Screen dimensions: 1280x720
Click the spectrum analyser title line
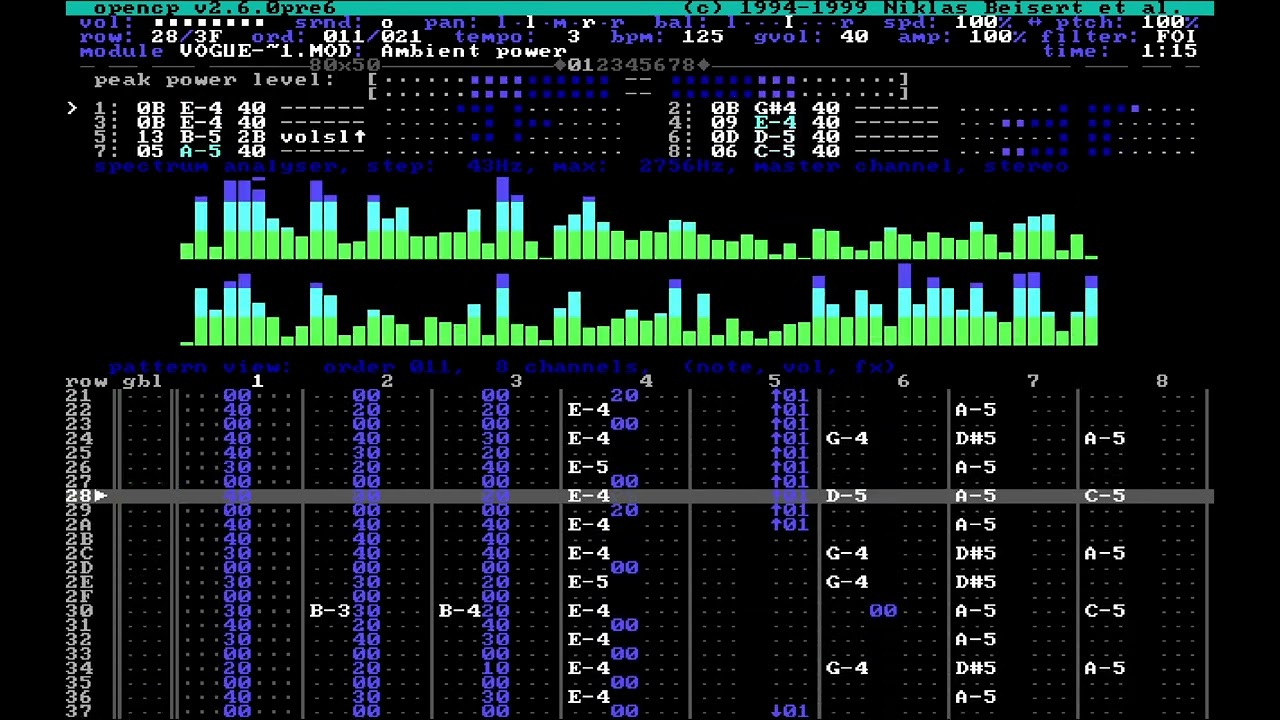tap(581, 166)
